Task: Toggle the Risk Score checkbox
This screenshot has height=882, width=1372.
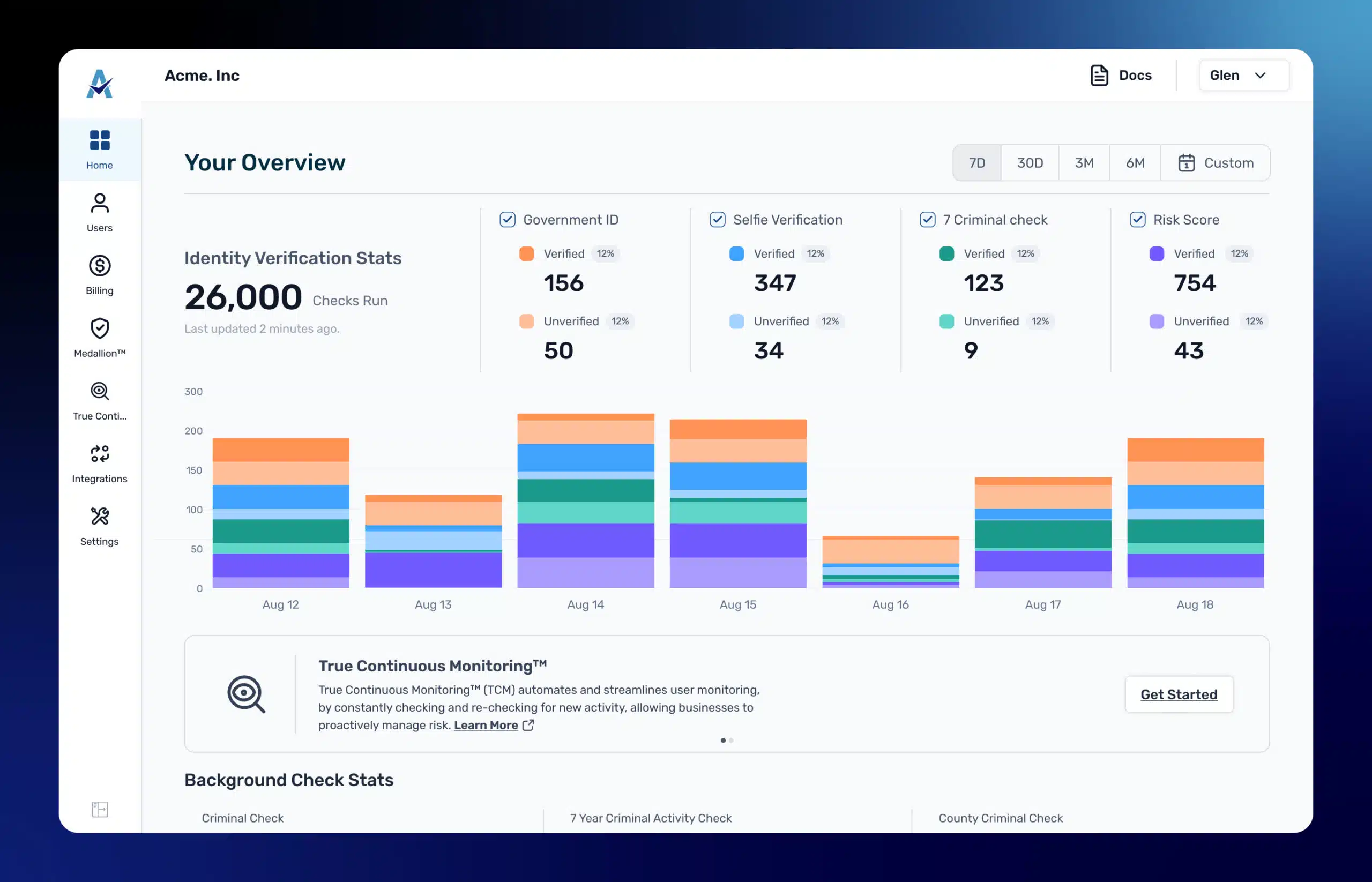Action: click(x=1137, y=219)
